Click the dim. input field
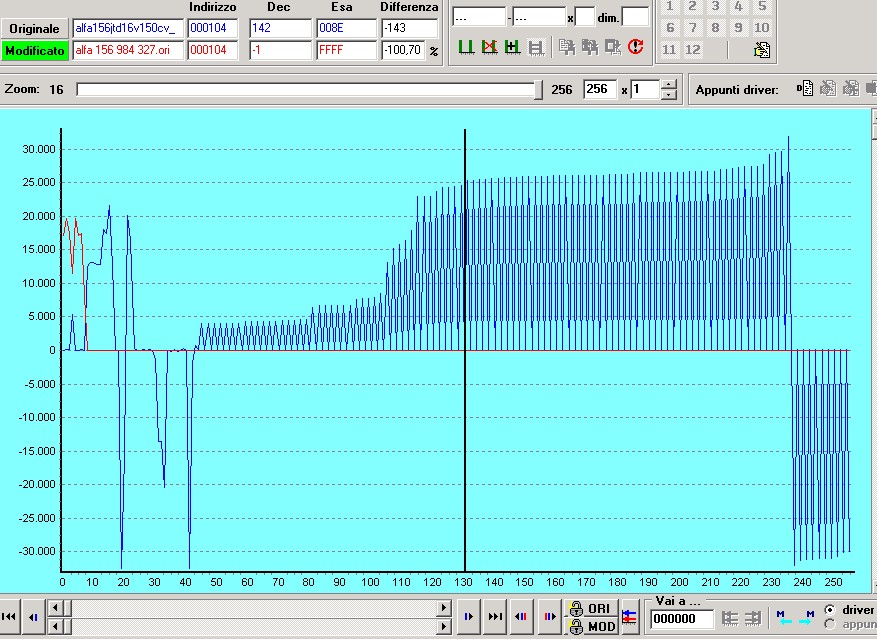The width and height of the screenshot is (877, 639). coord(635,17)
